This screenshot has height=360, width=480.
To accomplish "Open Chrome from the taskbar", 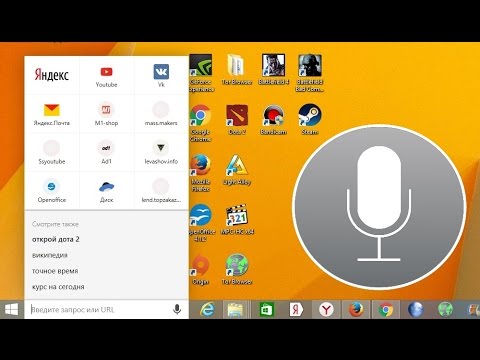I will (386, 310).
